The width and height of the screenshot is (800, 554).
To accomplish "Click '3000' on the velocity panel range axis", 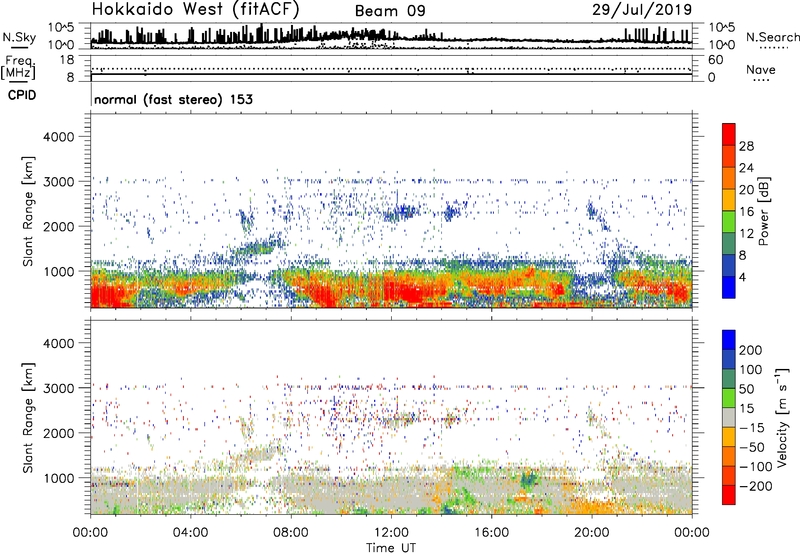I will tap(58, 388).
